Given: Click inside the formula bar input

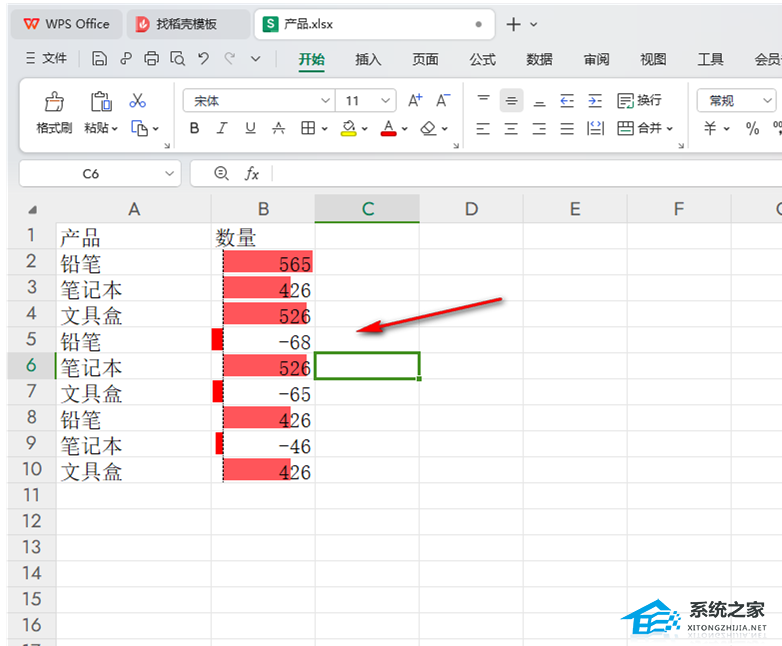Looking at the screenshot, I should tap(526, 174).
